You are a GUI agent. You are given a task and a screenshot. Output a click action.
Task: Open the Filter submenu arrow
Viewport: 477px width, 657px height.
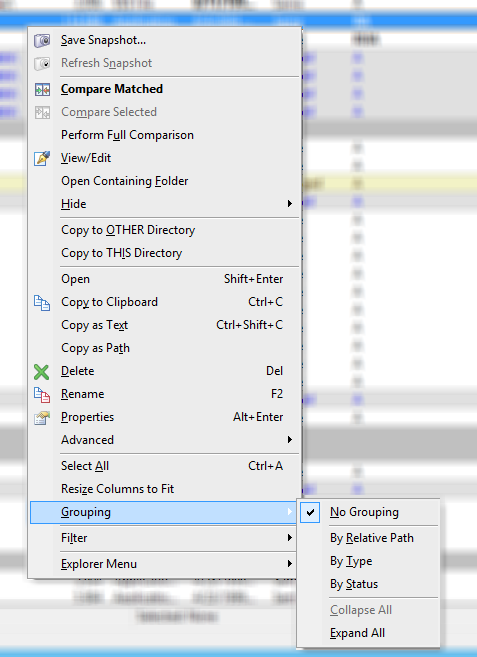tap(289, 538)
